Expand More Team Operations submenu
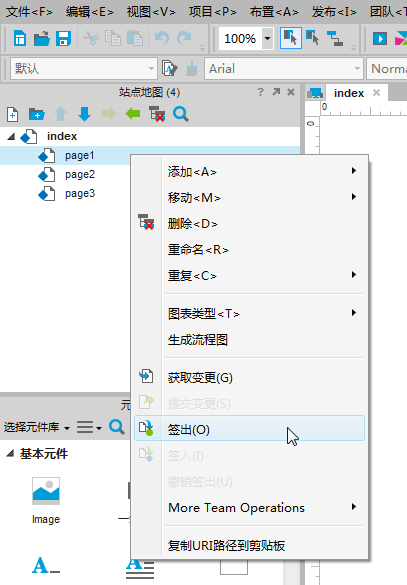 point(249,507)
